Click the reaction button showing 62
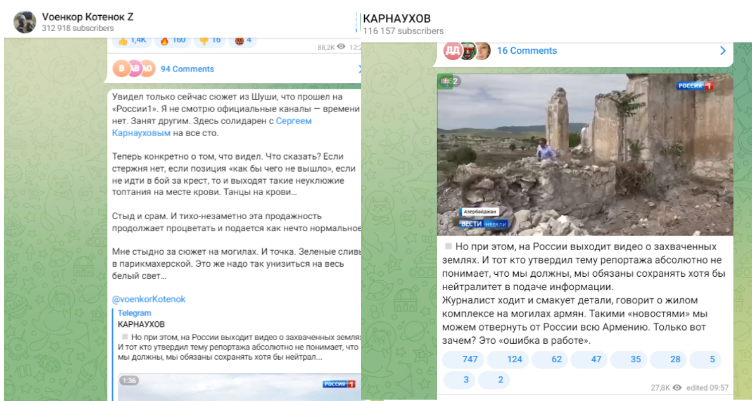The image size is (752, 401). click(550, 359)
